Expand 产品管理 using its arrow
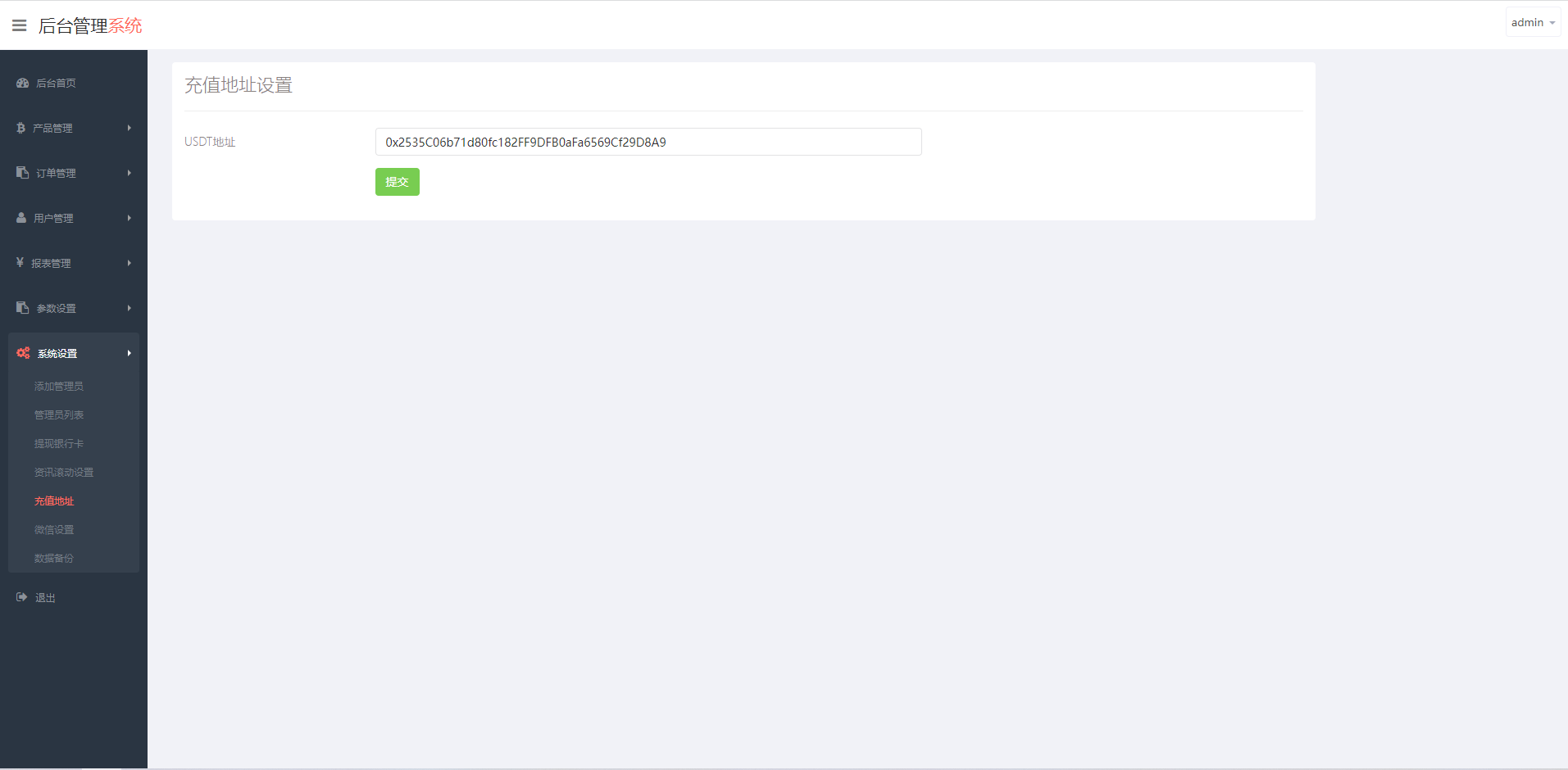 click(x=130, y=128)
